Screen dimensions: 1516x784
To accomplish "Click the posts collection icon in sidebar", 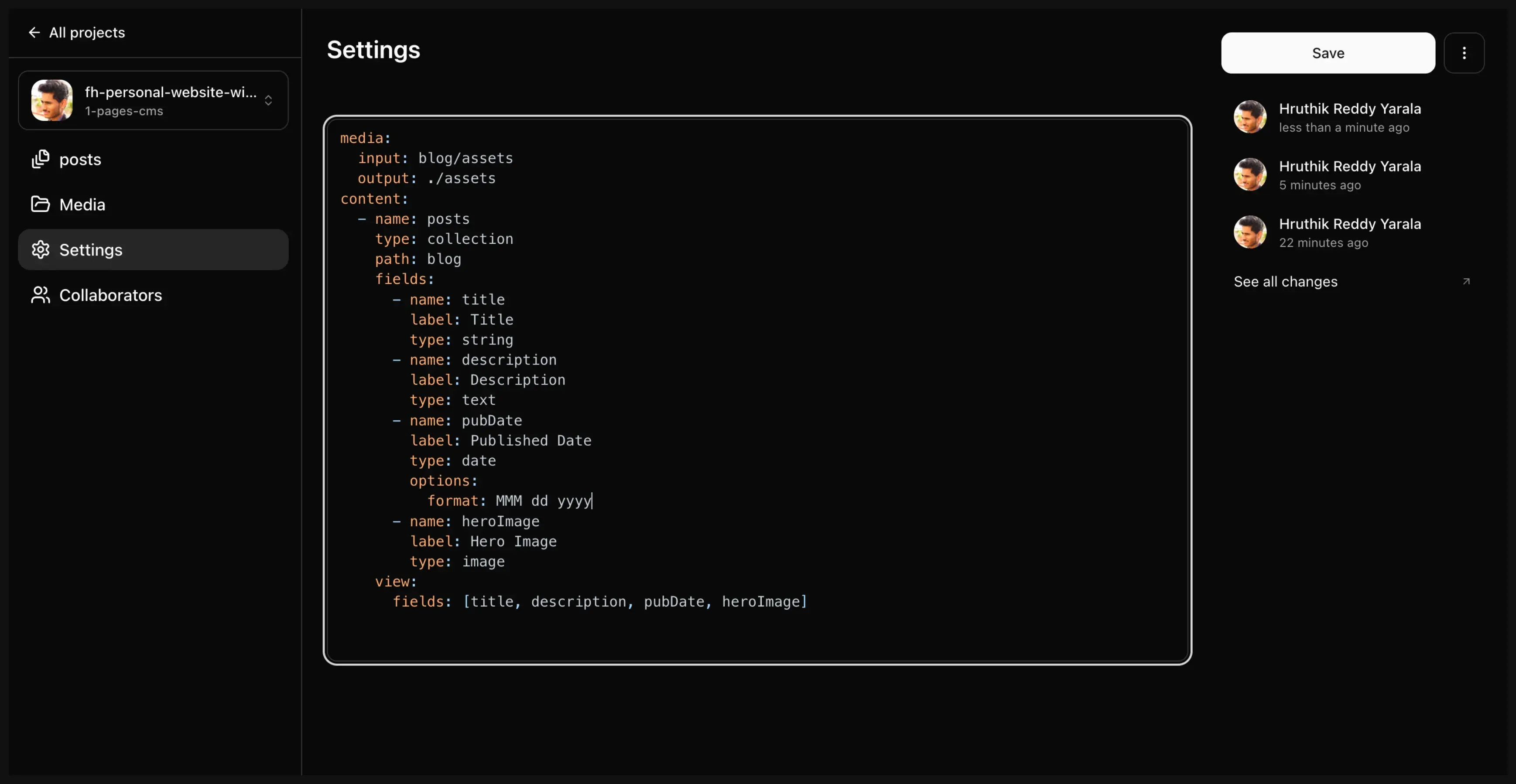I will click(40, 159).
